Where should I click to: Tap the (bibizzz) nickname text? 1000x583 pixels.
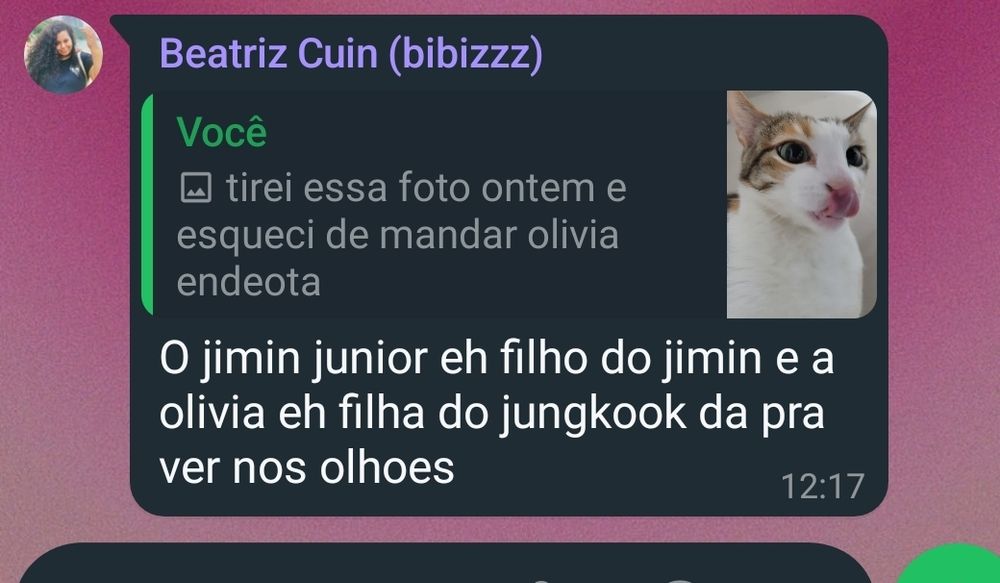(466, 54)
